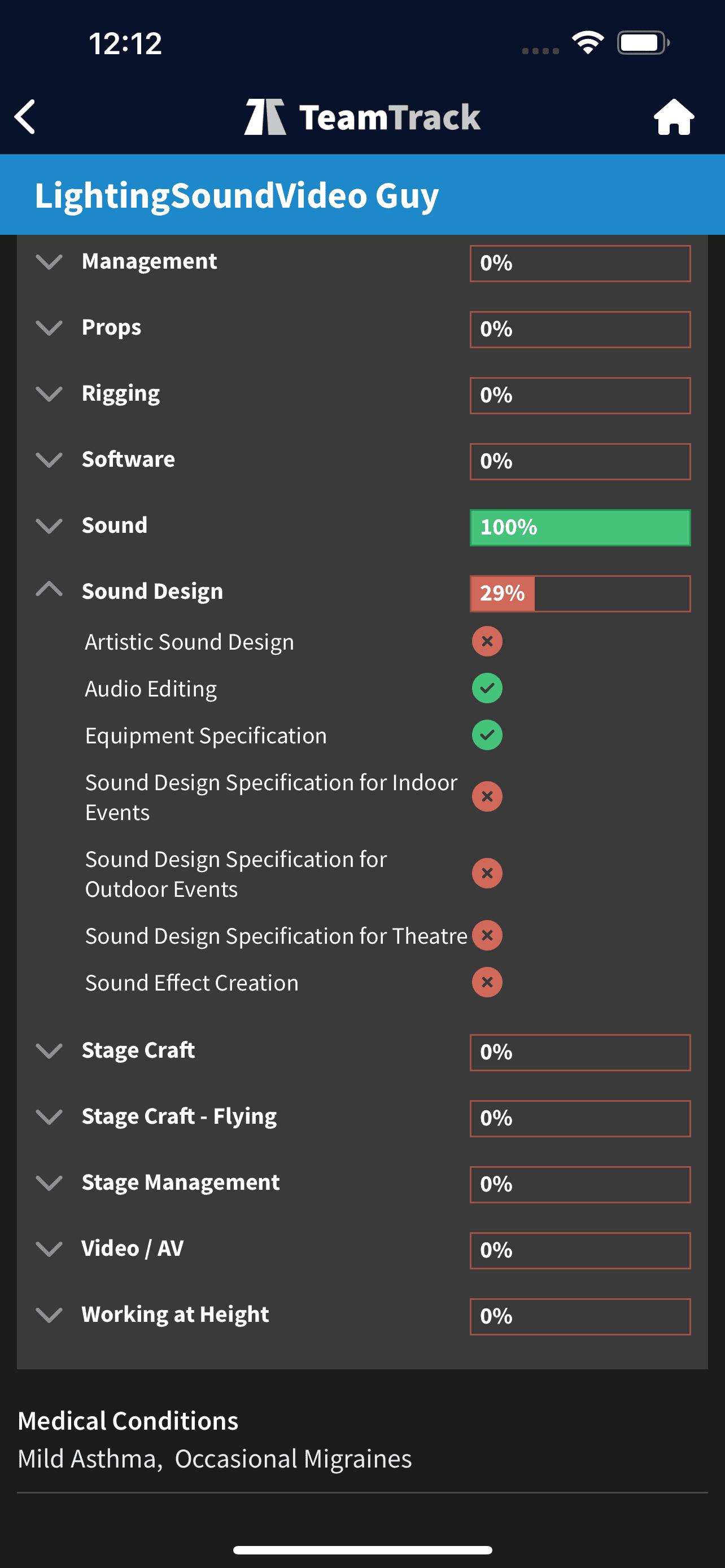Tap the back arrow icon
The image size is (725, 1568).
pos(25,116)
